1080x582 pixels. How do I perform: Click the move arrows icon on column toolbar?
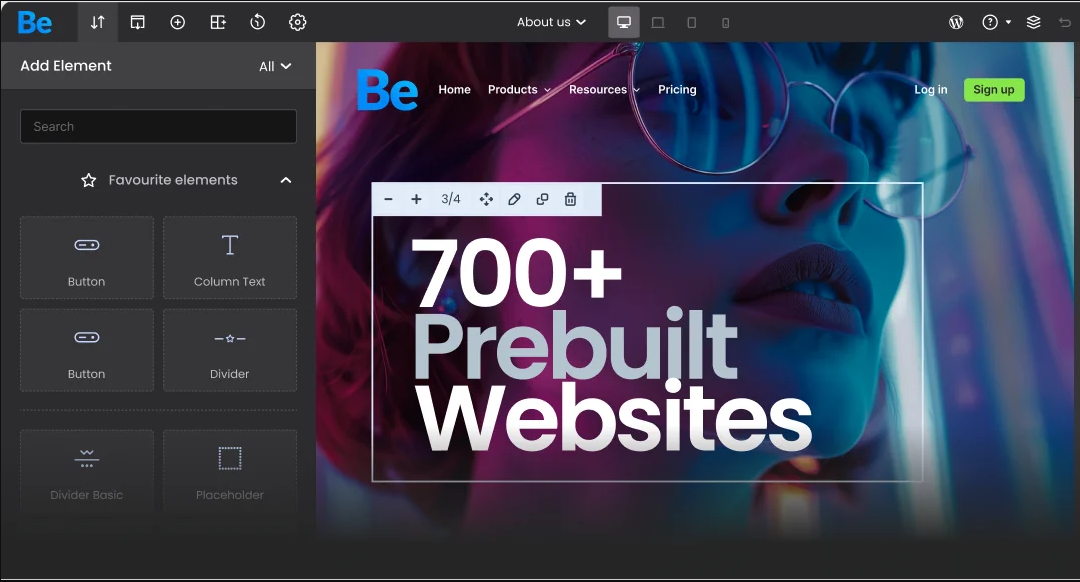(486, 199)
